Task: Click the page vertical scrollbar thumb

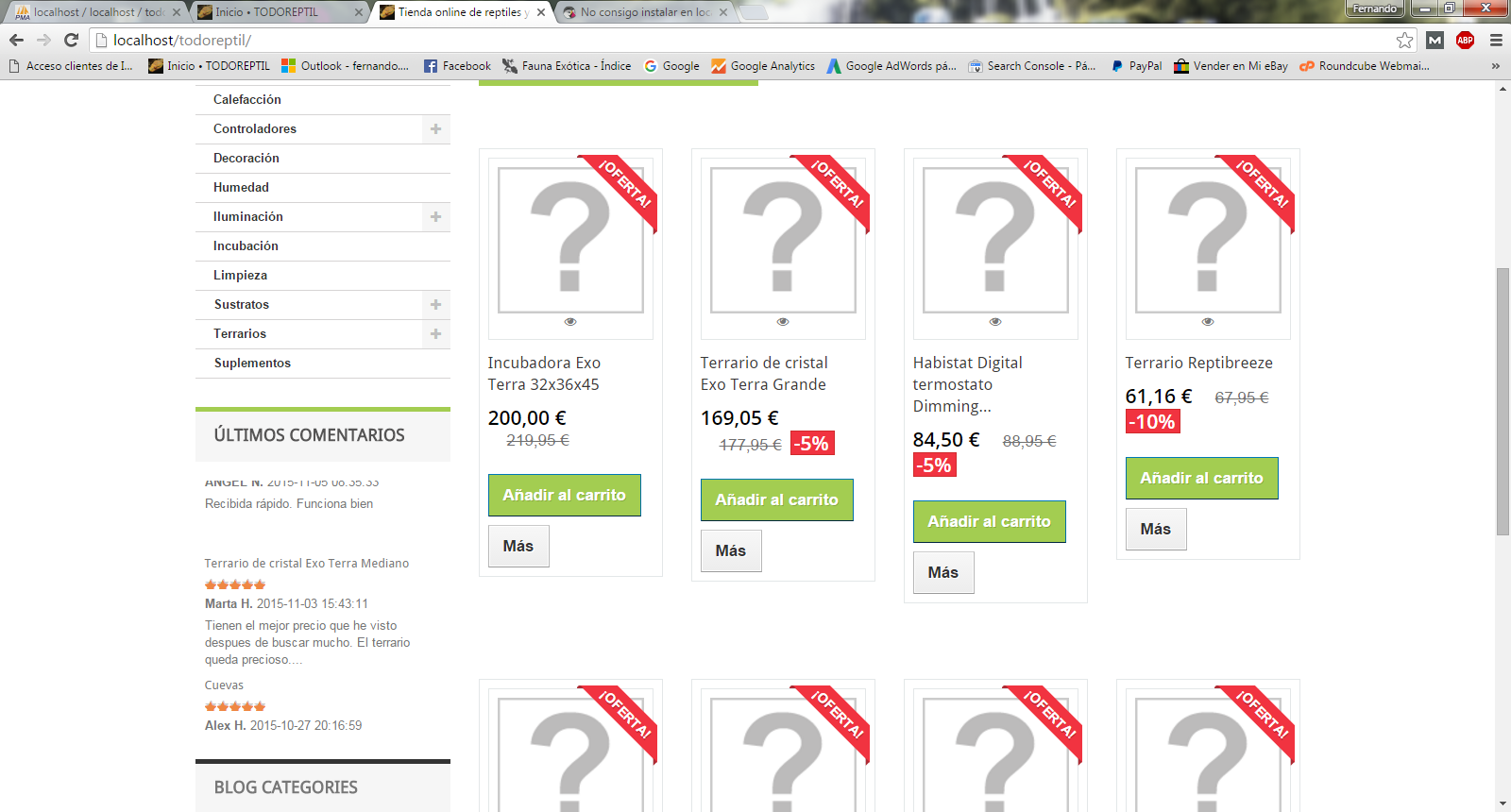Action: coord(1503,402)
